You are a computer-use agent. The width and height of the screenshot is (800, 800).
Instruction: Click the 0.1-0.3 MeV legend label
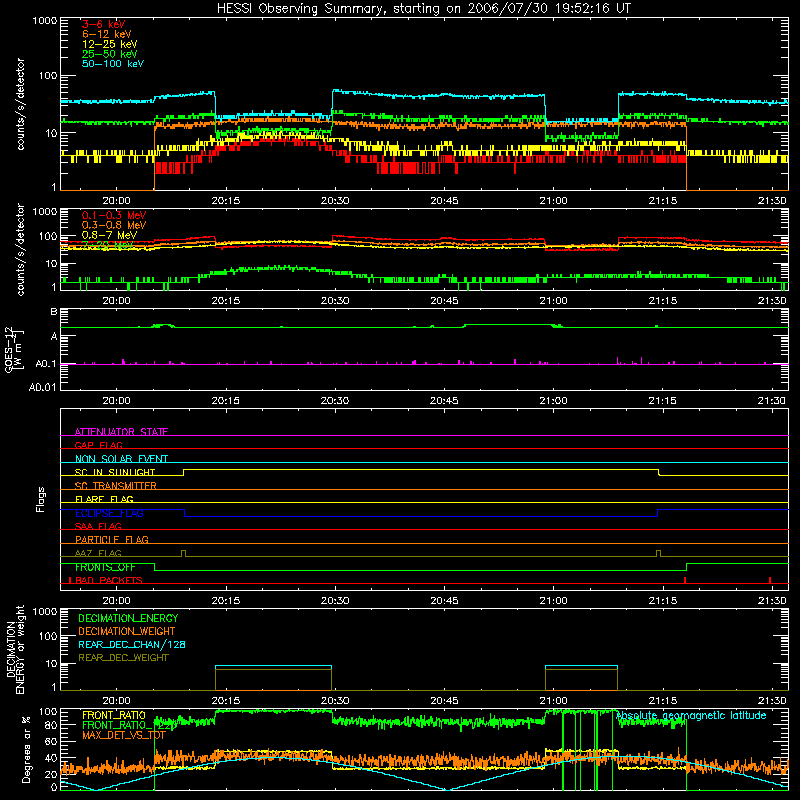tap(114, 215)
